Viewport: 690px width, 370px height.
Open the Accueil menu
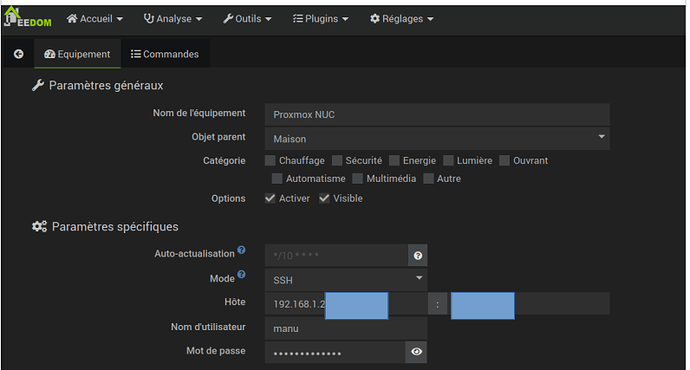(x=95, y=19)
